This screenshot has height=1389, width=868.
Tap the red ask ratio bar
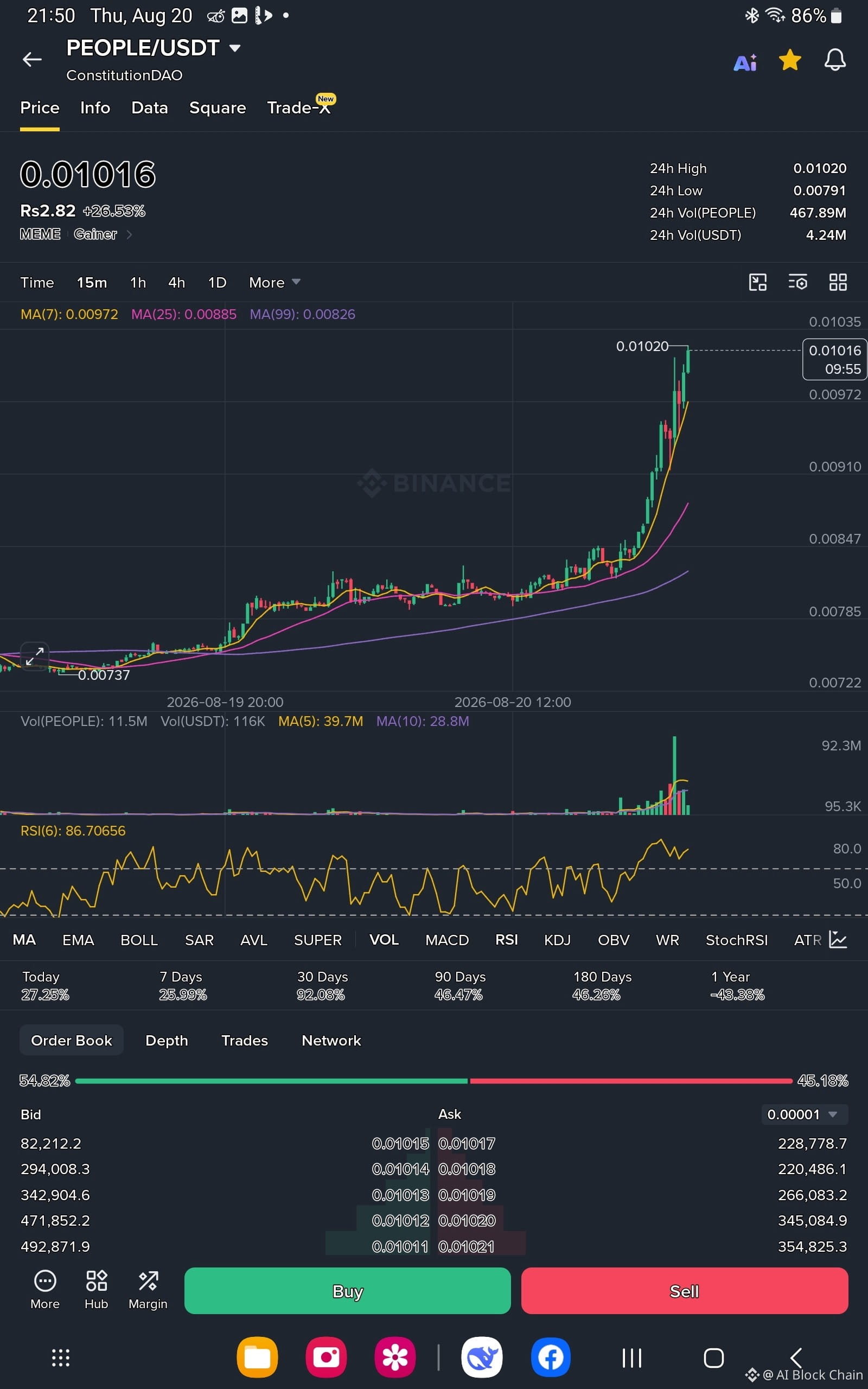click(631, 1081)
